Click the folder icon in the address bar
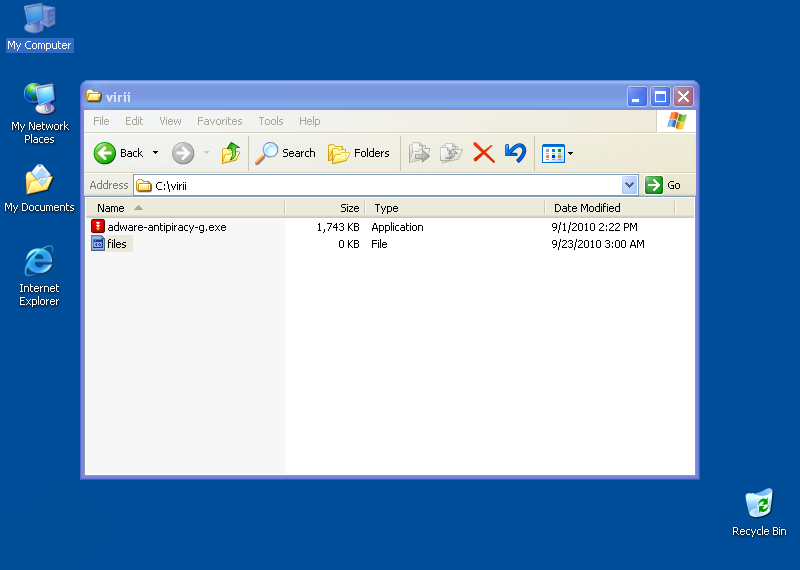Viewport: 800px width, 570px height. pos(144,186)
